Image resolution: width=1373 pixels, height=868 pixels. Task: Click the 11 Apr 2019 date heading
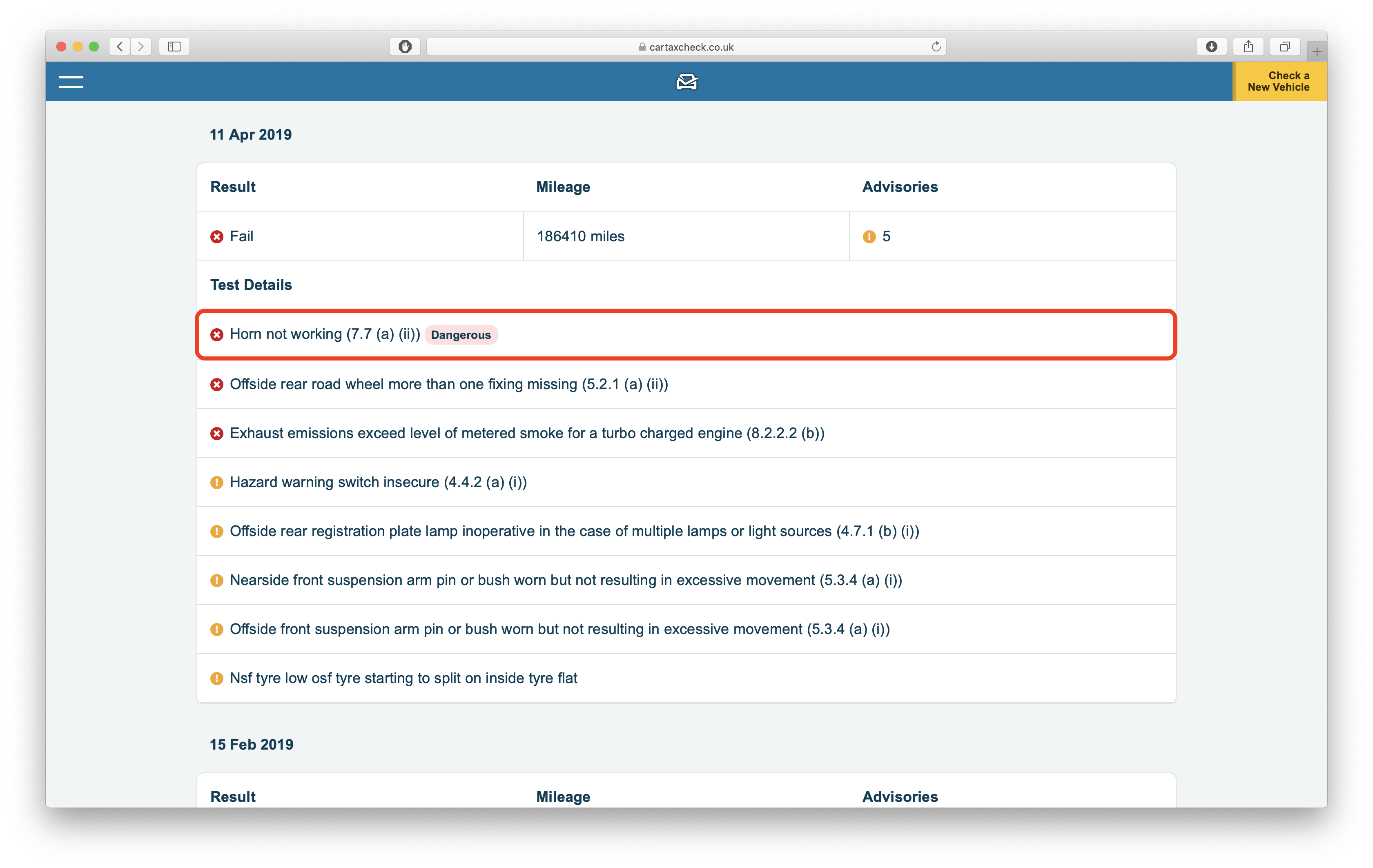pos(251,134)
